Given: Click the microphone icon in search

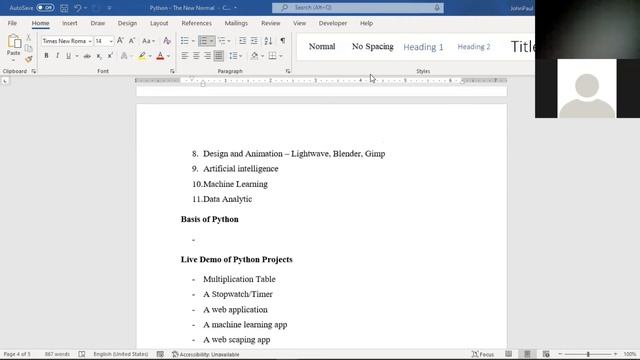Looking at the screenshot, I should pyautogui.click(x=437, y=8).
